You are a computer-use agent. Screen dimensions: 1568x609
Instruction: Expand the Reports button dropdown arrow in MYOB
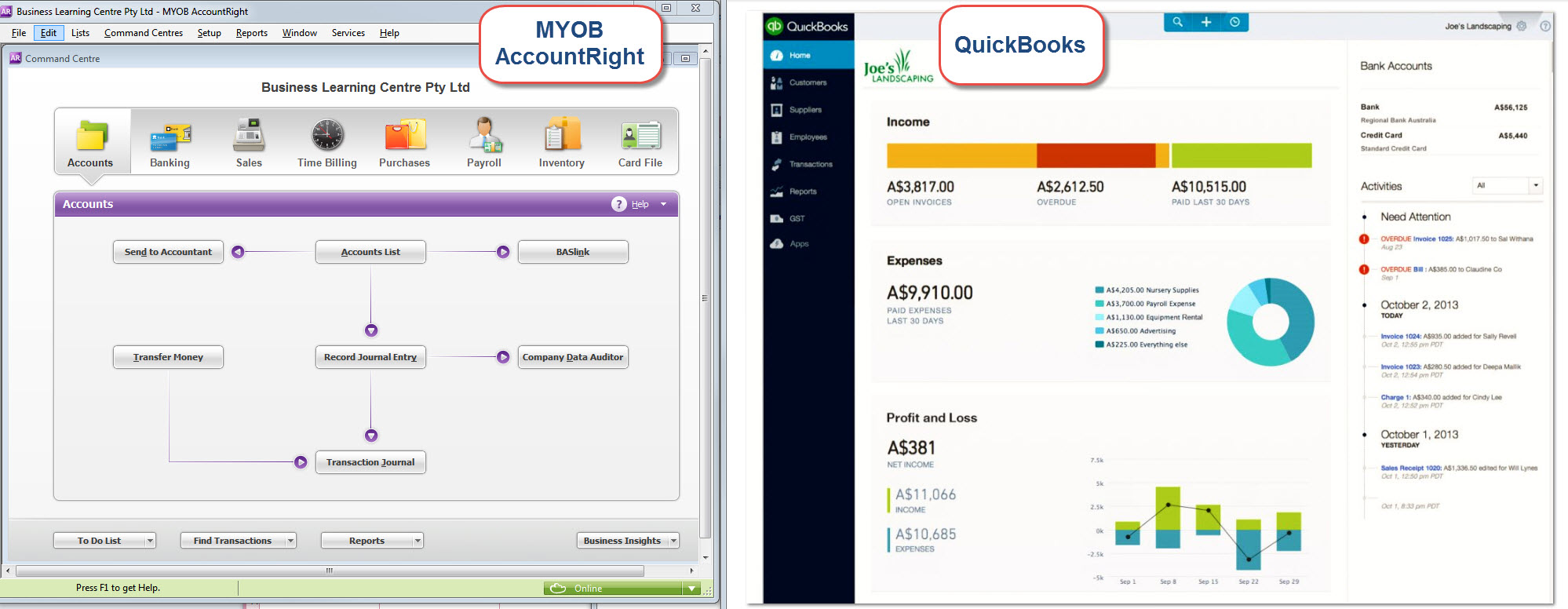pos(418,541)
